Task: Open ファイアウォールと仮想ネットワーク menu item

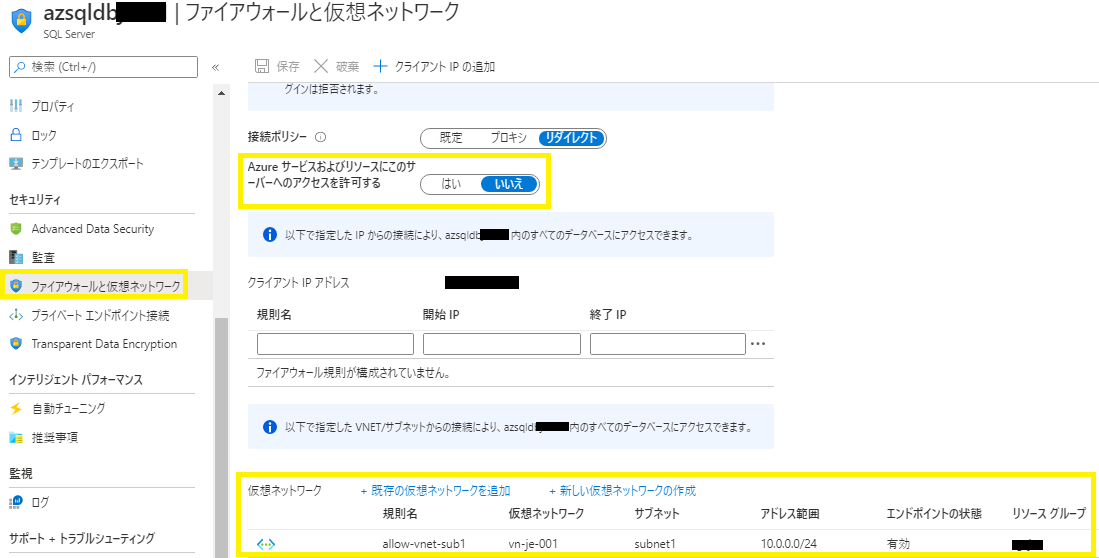Action: pos(107,286)
